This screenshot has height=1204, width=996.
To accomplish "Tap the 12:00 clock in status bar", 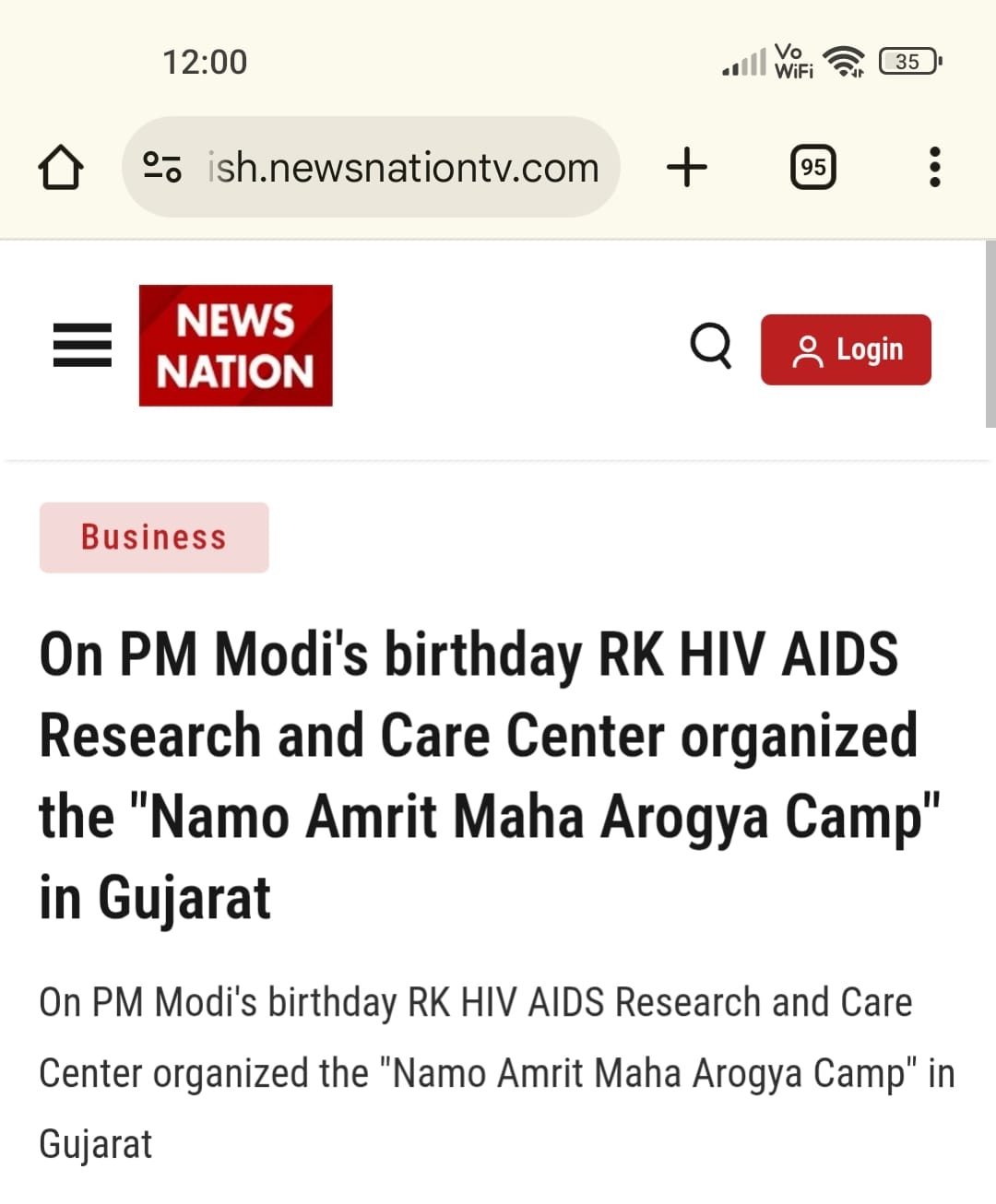I will pos(205,63).
